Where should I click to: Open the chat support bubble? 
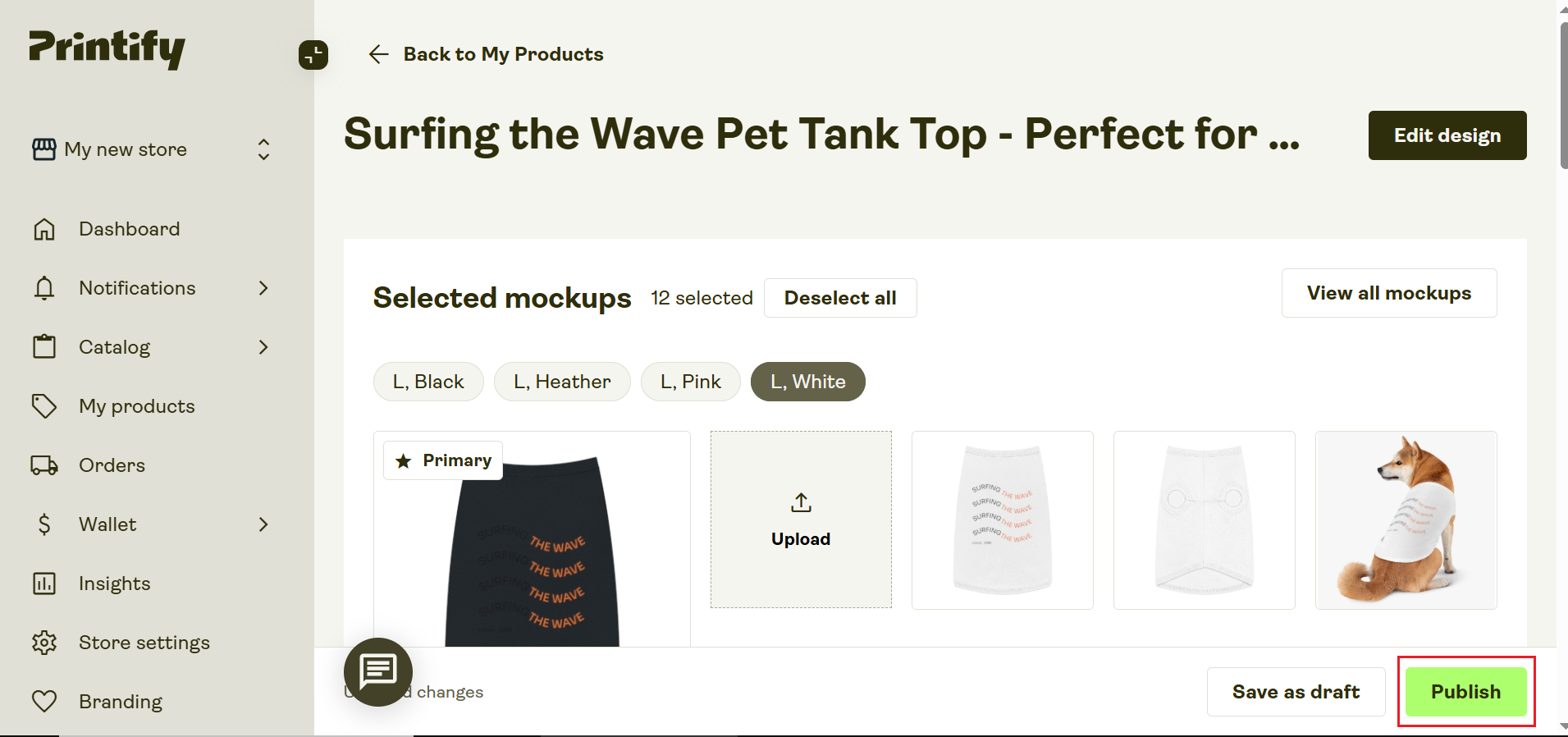coord(378,671)
